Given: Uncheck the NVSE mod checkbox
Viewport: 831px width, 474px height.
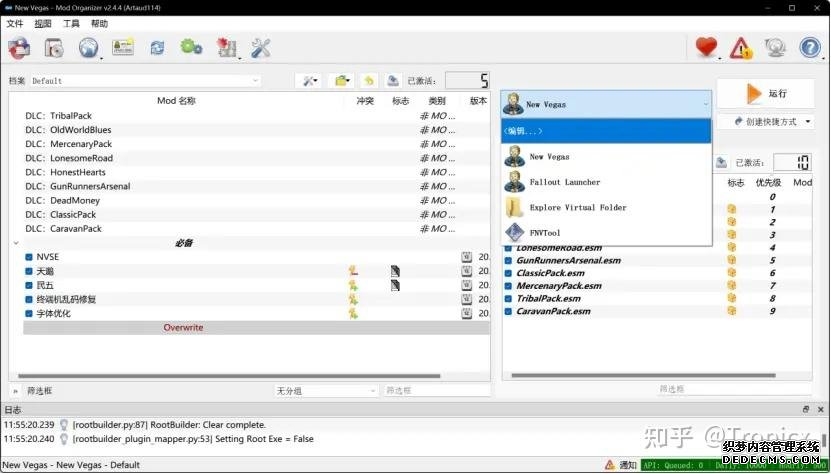Looking at the screenshot, I should [30, 257].
